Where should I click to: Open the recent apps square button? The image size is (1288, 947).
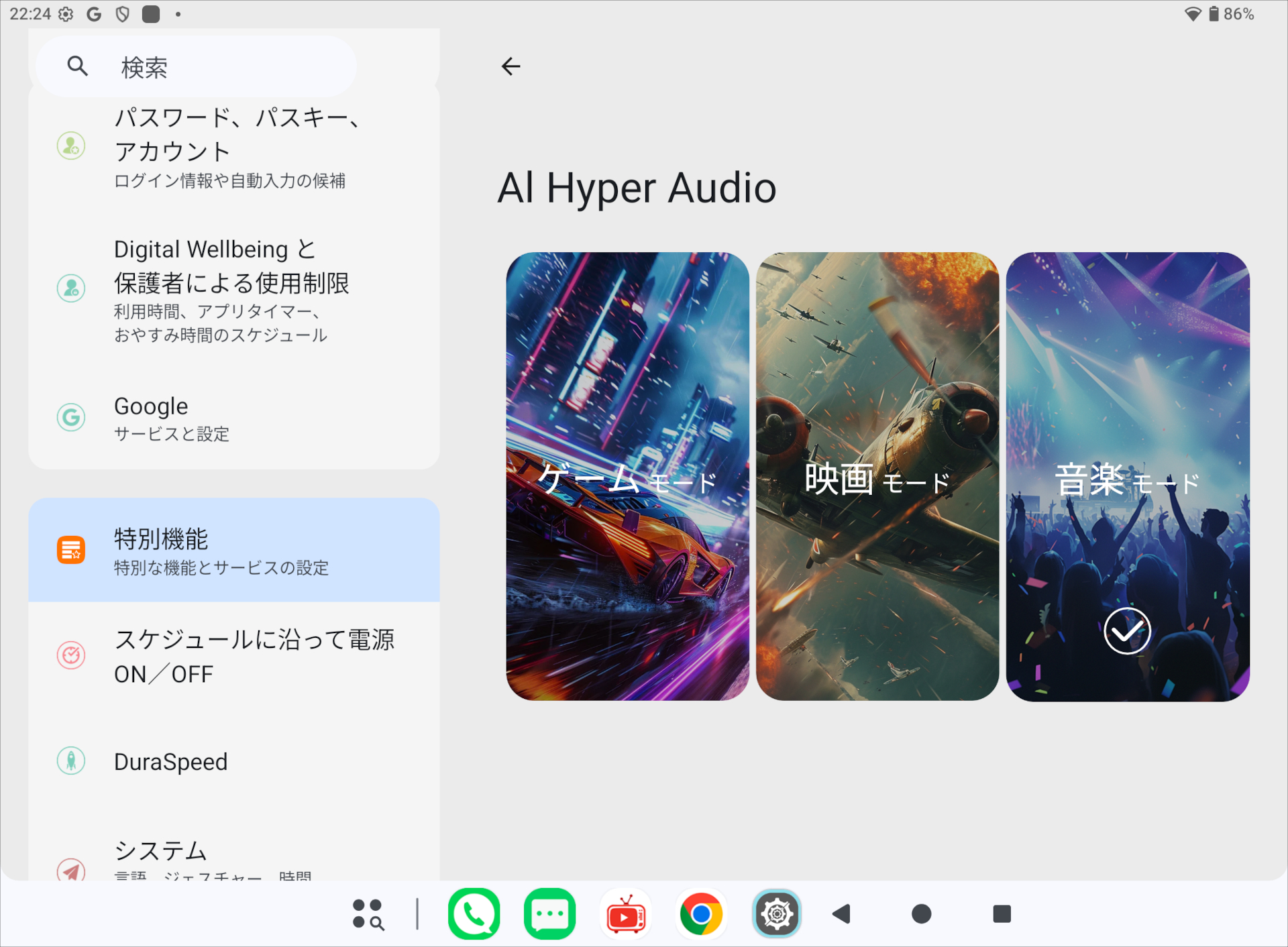pyautogui.click(x=1002, y=913)
